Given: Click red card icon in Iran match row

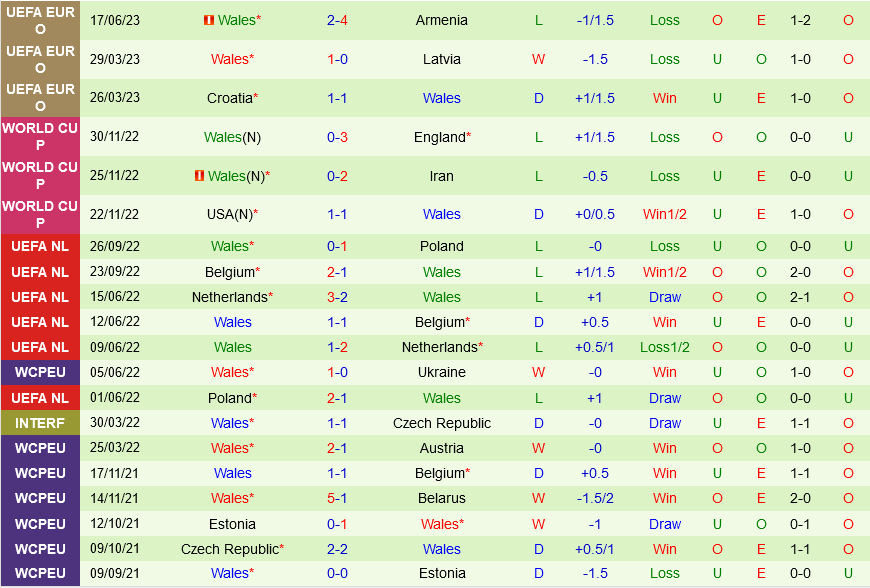Looking at the screenshot, I should point(199,176).
